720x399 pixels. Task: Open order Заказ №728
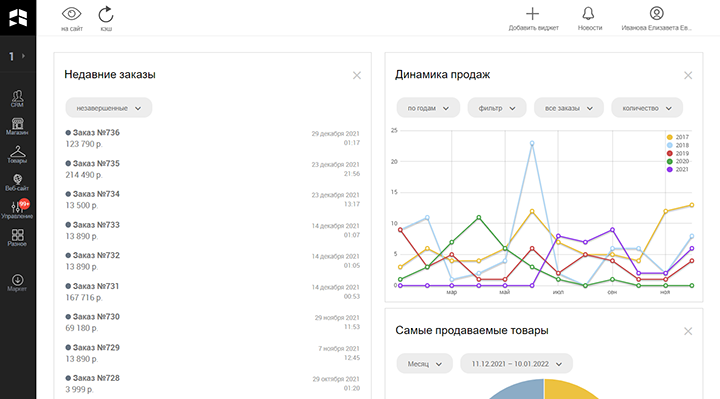96,378
